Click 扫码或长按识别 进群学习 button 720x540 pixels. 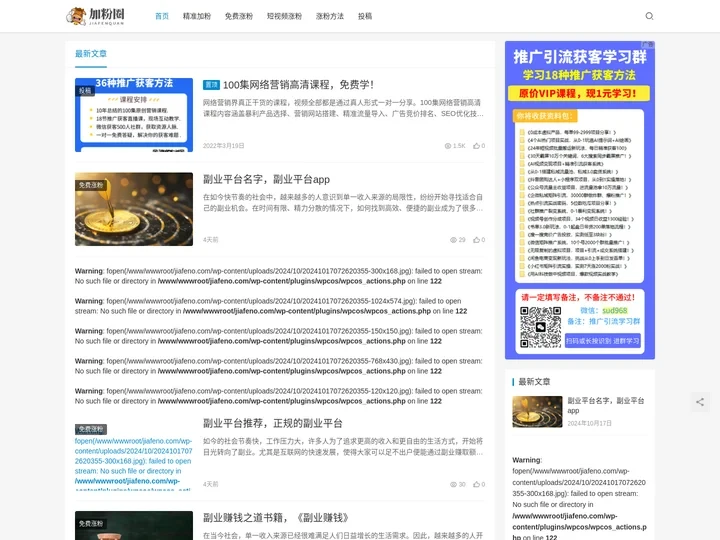click(x=602, y=341)
